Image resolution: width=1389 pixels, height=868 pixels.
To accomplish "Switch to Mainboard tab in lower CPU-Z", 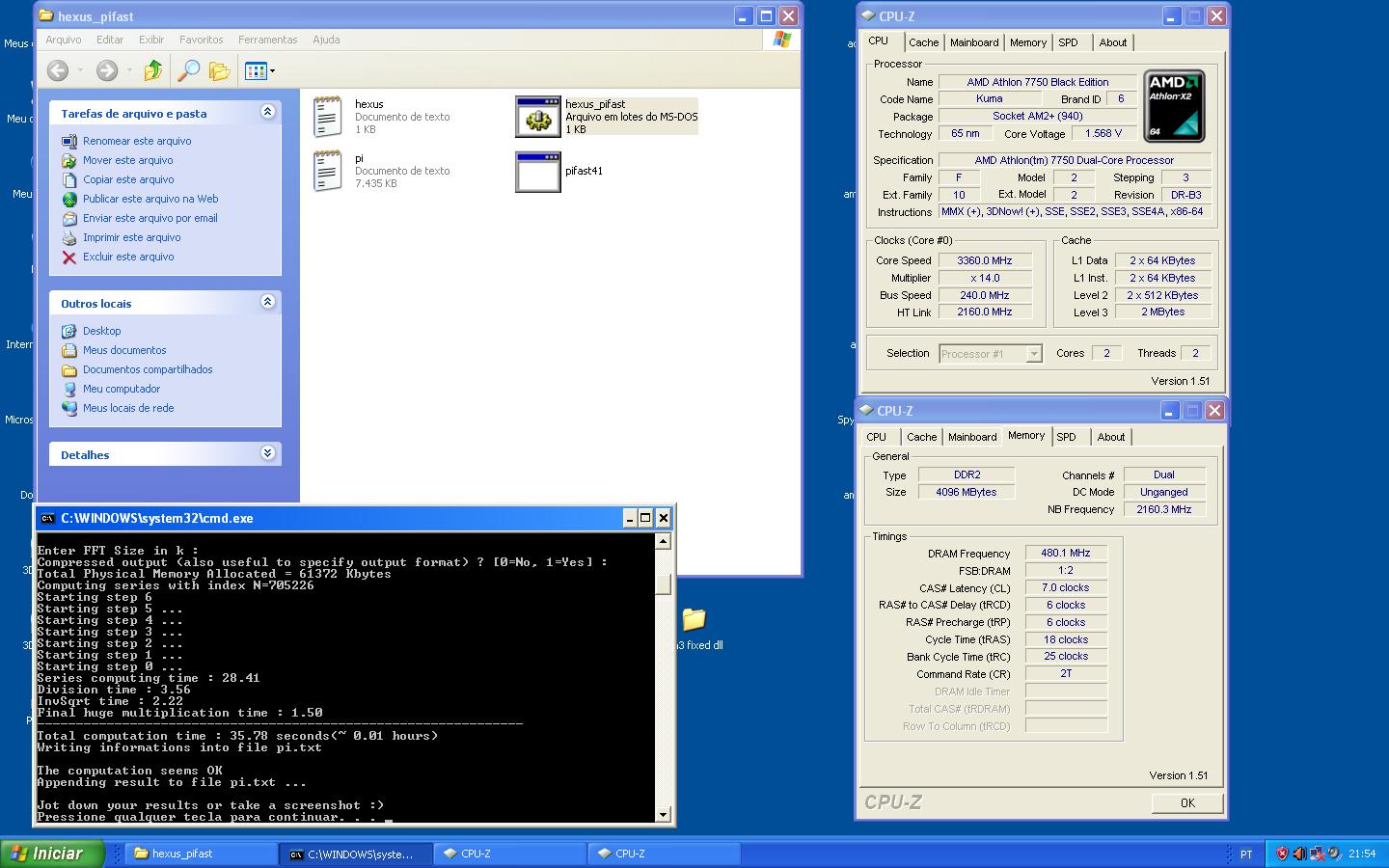I will pos(972,437).
